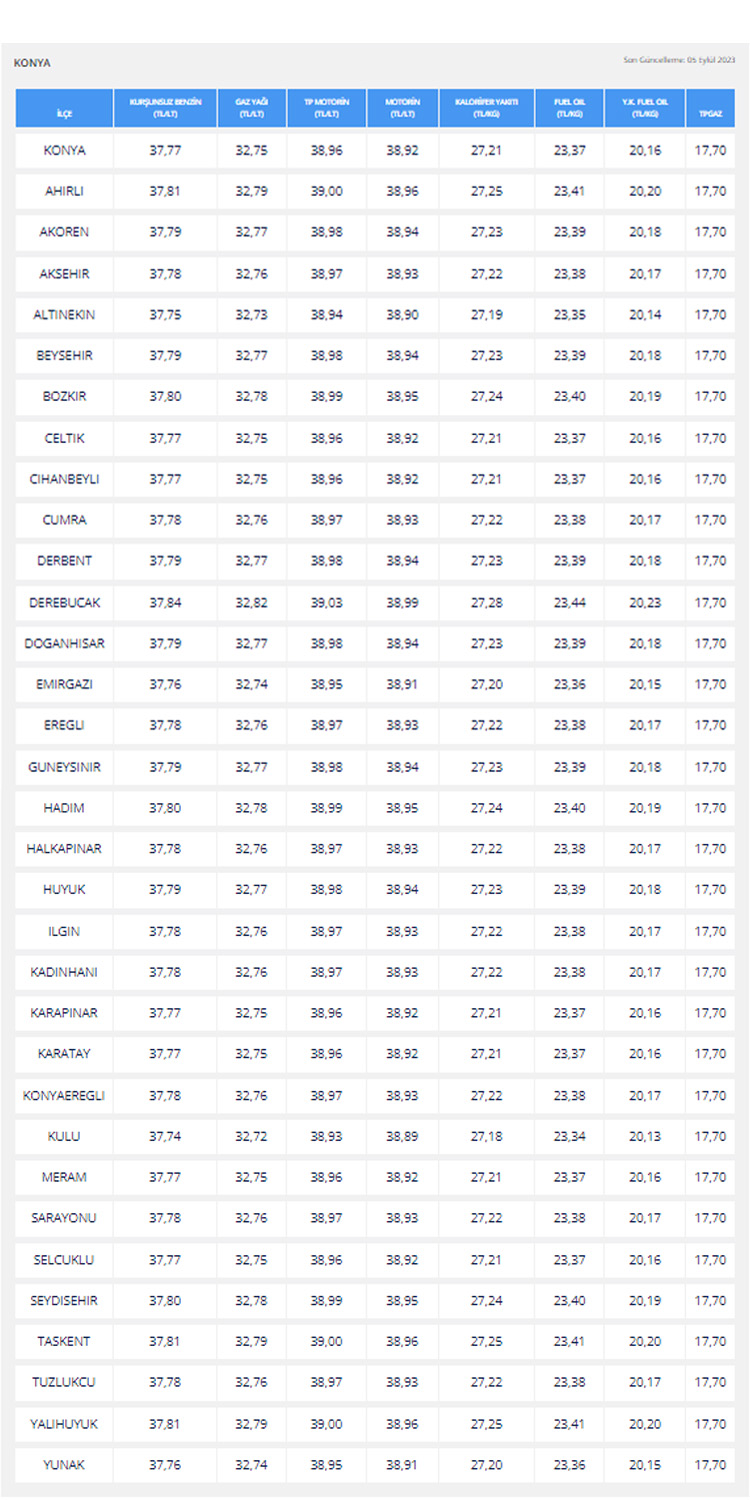Select the Kurşunsuz Benzin column header
Screen dimensions: 750x1500
165,108
